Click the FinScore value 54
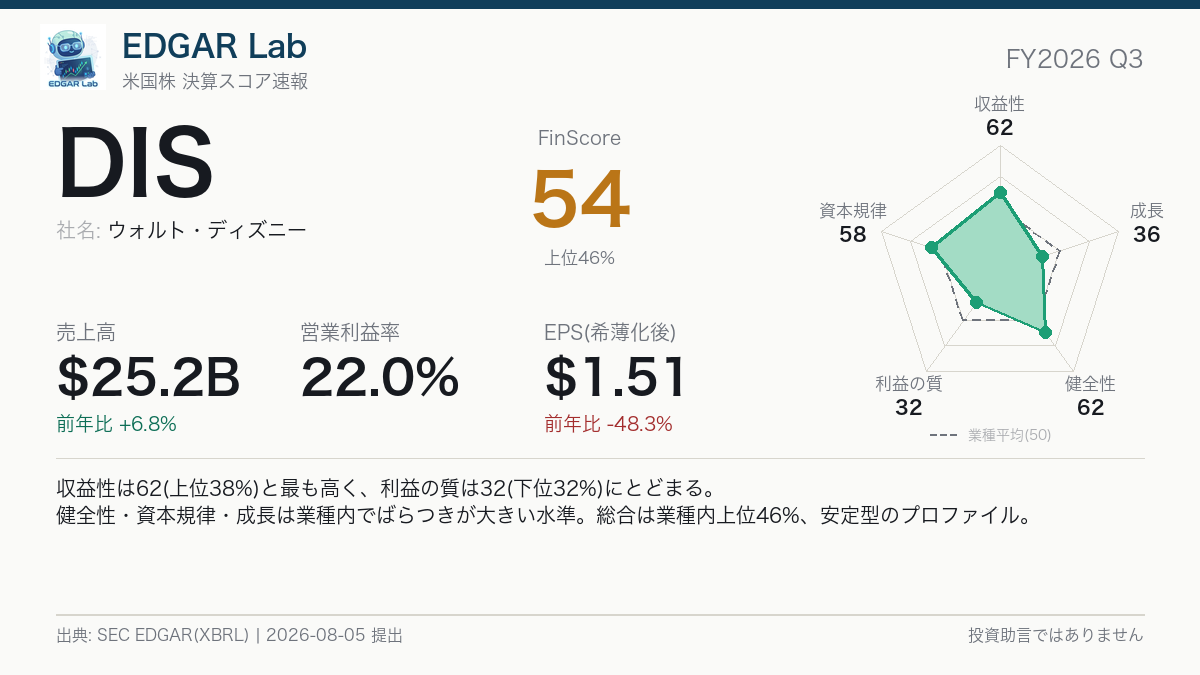 580,199
